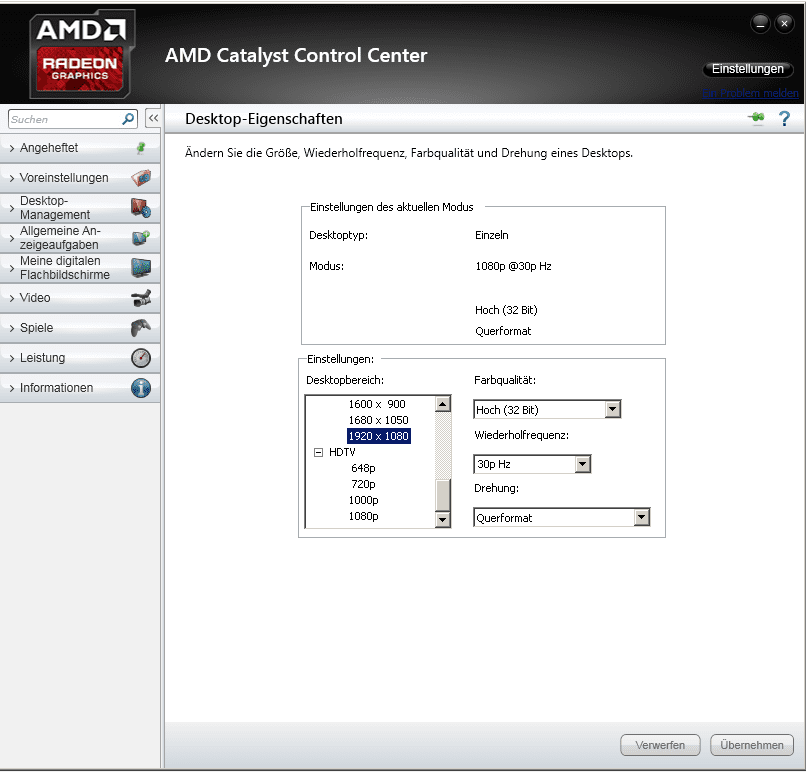
Task: Select 720p HDTV mode
Action: [x=363, y=484]
